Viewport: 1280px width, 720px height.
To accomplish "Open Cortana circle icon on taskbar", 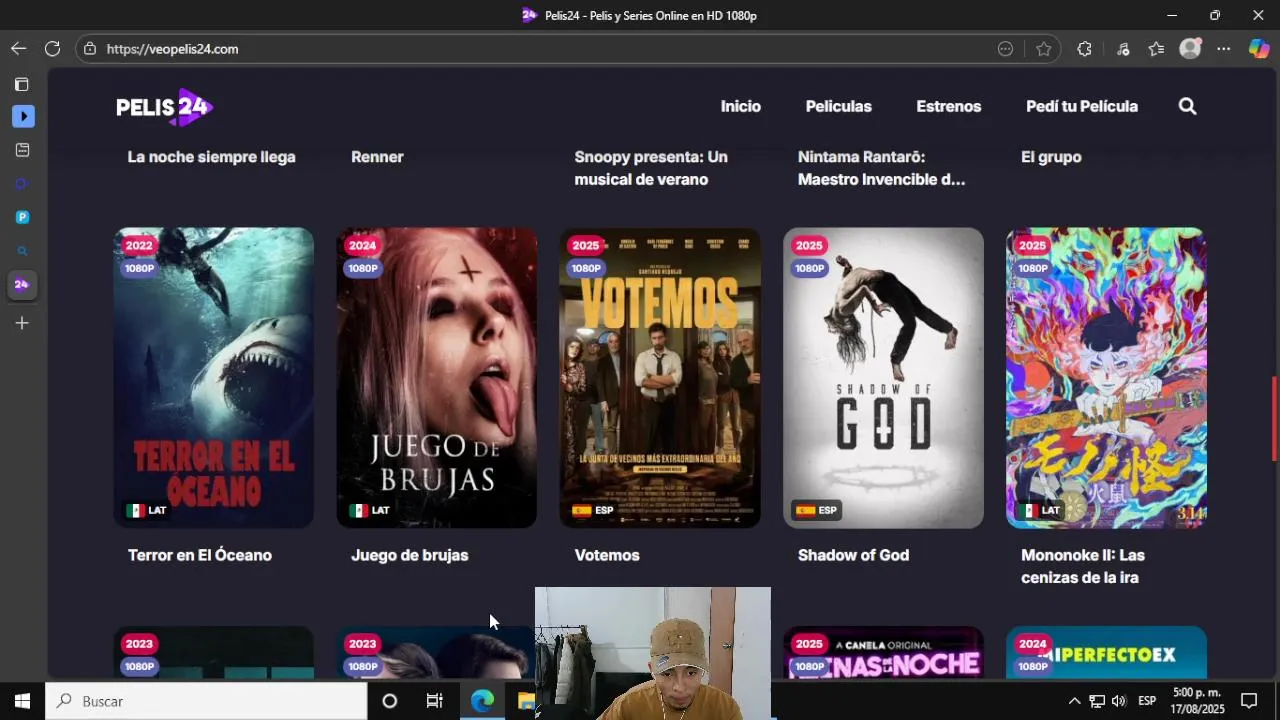I will click(x=389, y=701).
